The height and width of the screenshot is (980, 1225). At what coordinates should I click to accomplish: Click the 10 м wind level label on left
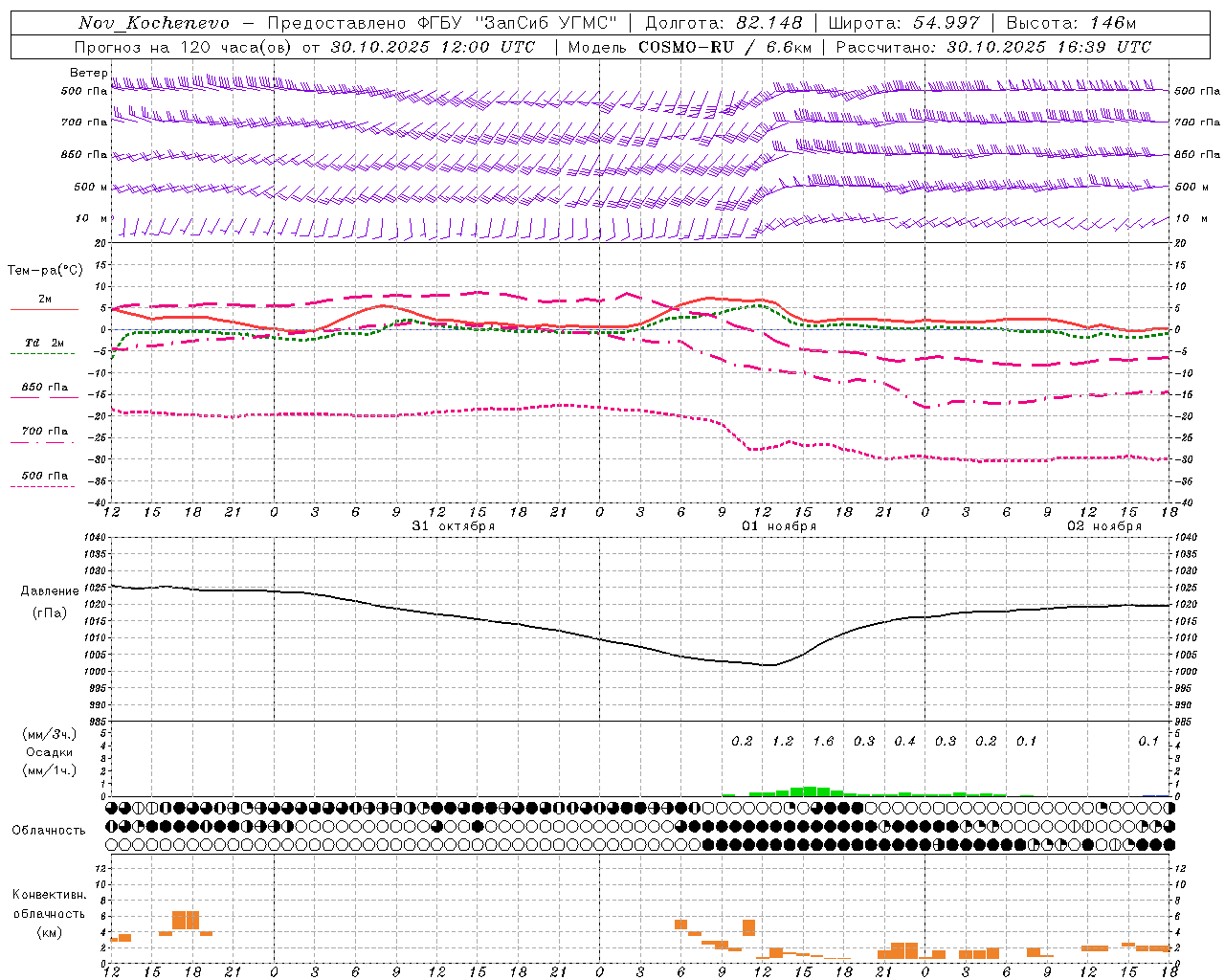tap(92, 219)
